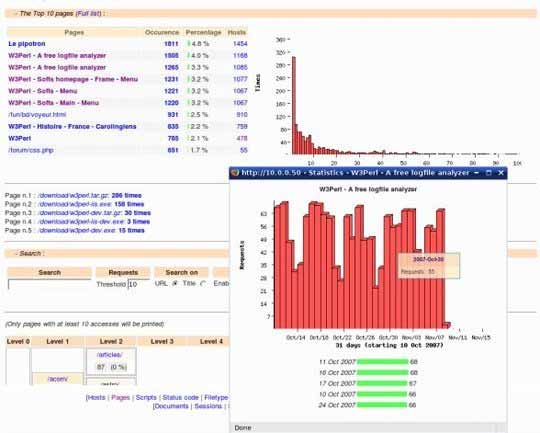Screen dimensions: 540x433
Task: Click hosts value 478 in W3Perl row
Action: tap(242, 138)
